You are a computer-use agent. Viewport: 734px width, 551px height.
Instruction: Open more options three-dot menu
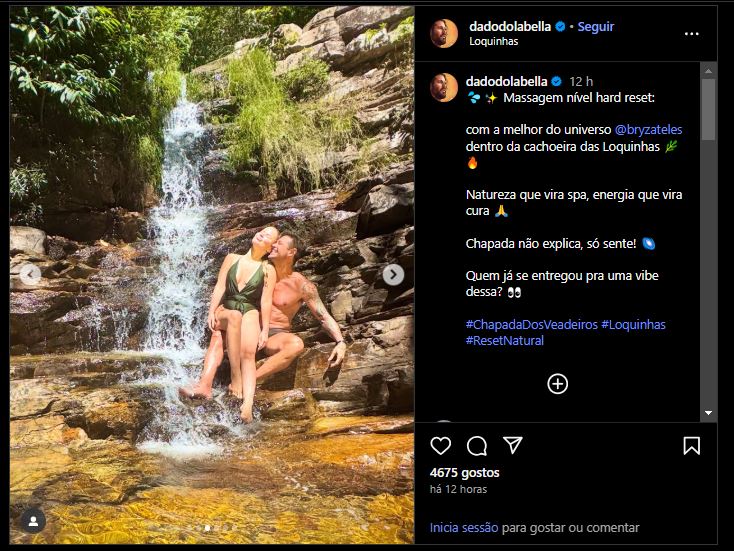click(691, 34)
